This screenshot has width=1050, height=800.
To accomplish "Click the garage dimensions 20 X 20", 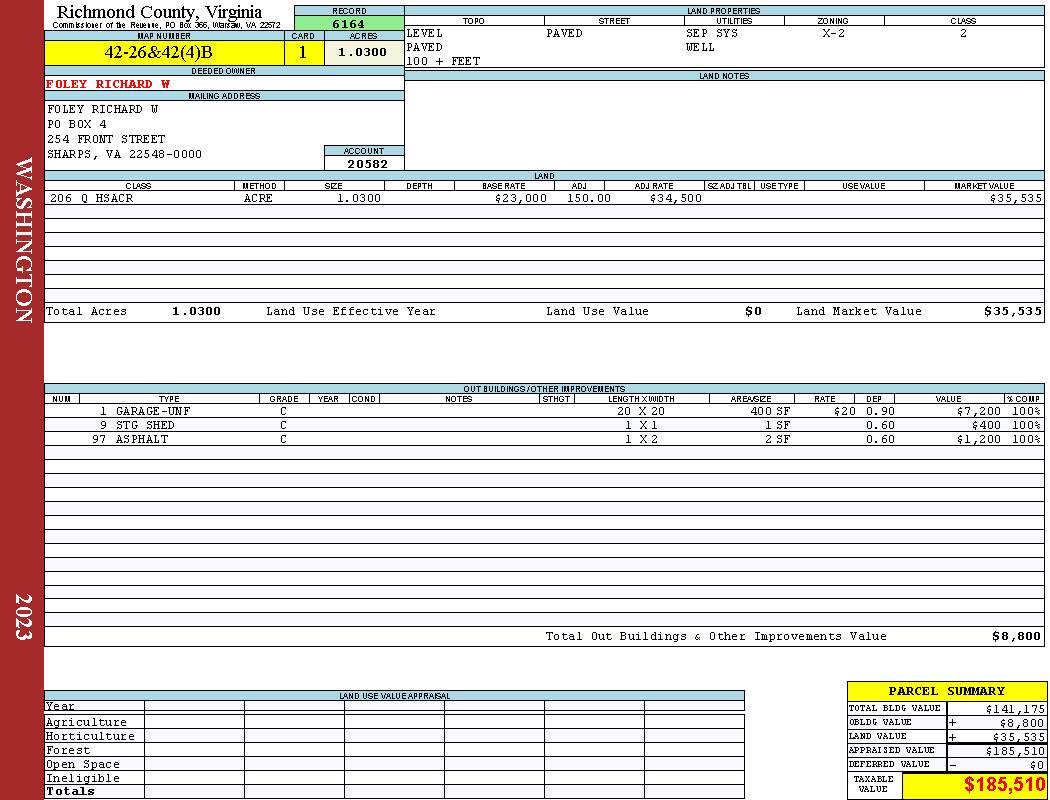I will (641, 411).
